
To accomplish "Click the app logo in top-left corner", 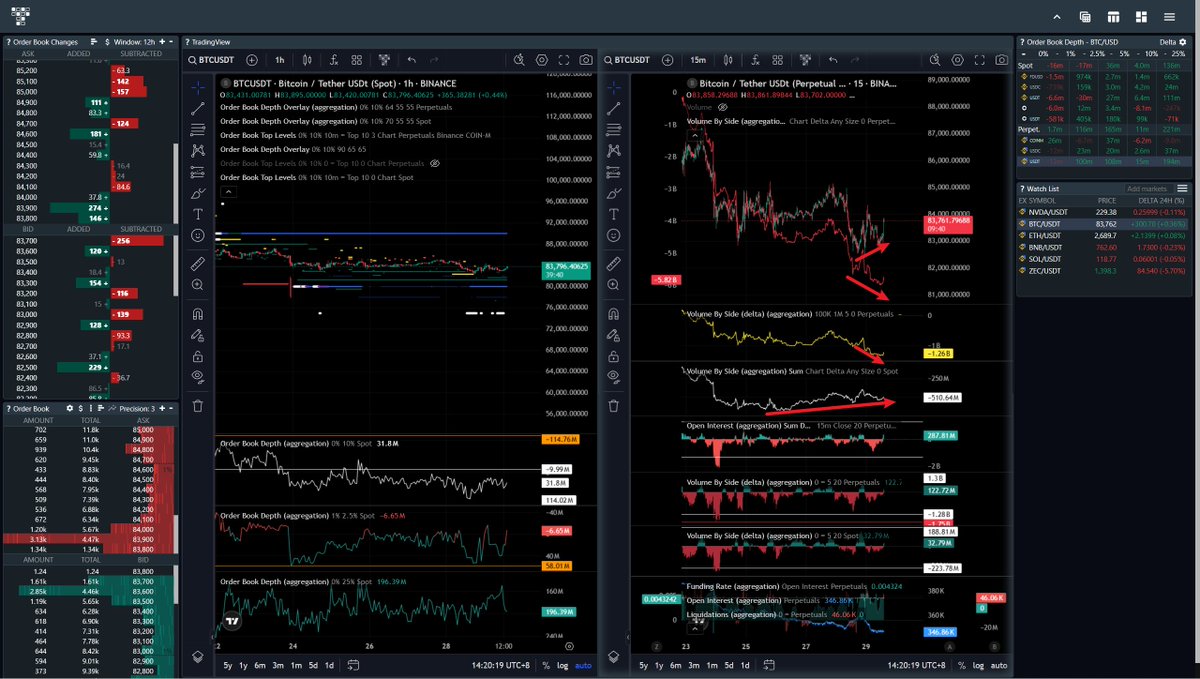I will pos(21,16).
